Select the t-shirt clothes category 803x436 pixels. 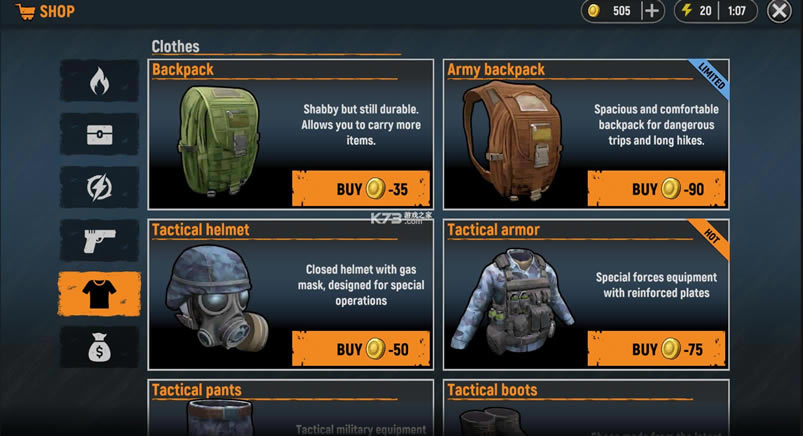pyautogui.click(x=99, y=294)
